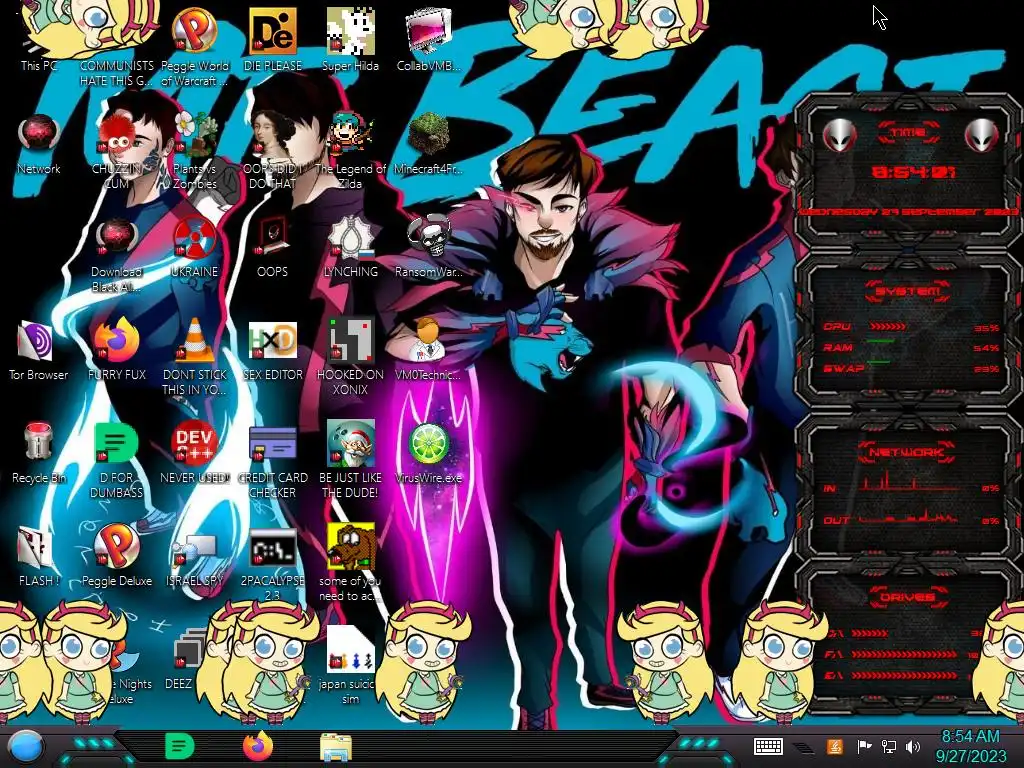Open the ISRAEL SPY shortcut

click(195, 560)
